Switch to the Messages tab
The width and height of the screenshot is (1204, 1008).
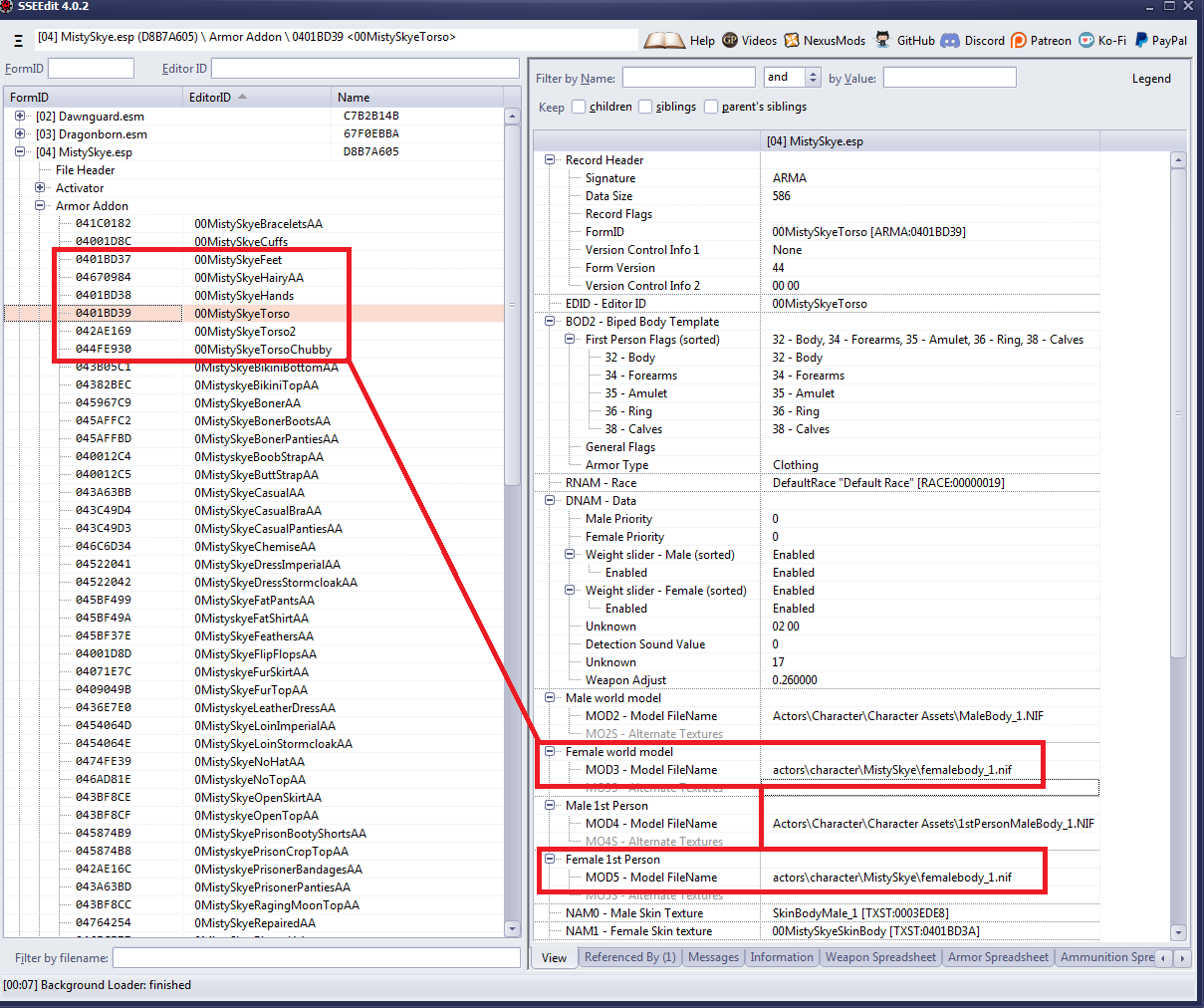pyautogui.click(x=713, y=957)
